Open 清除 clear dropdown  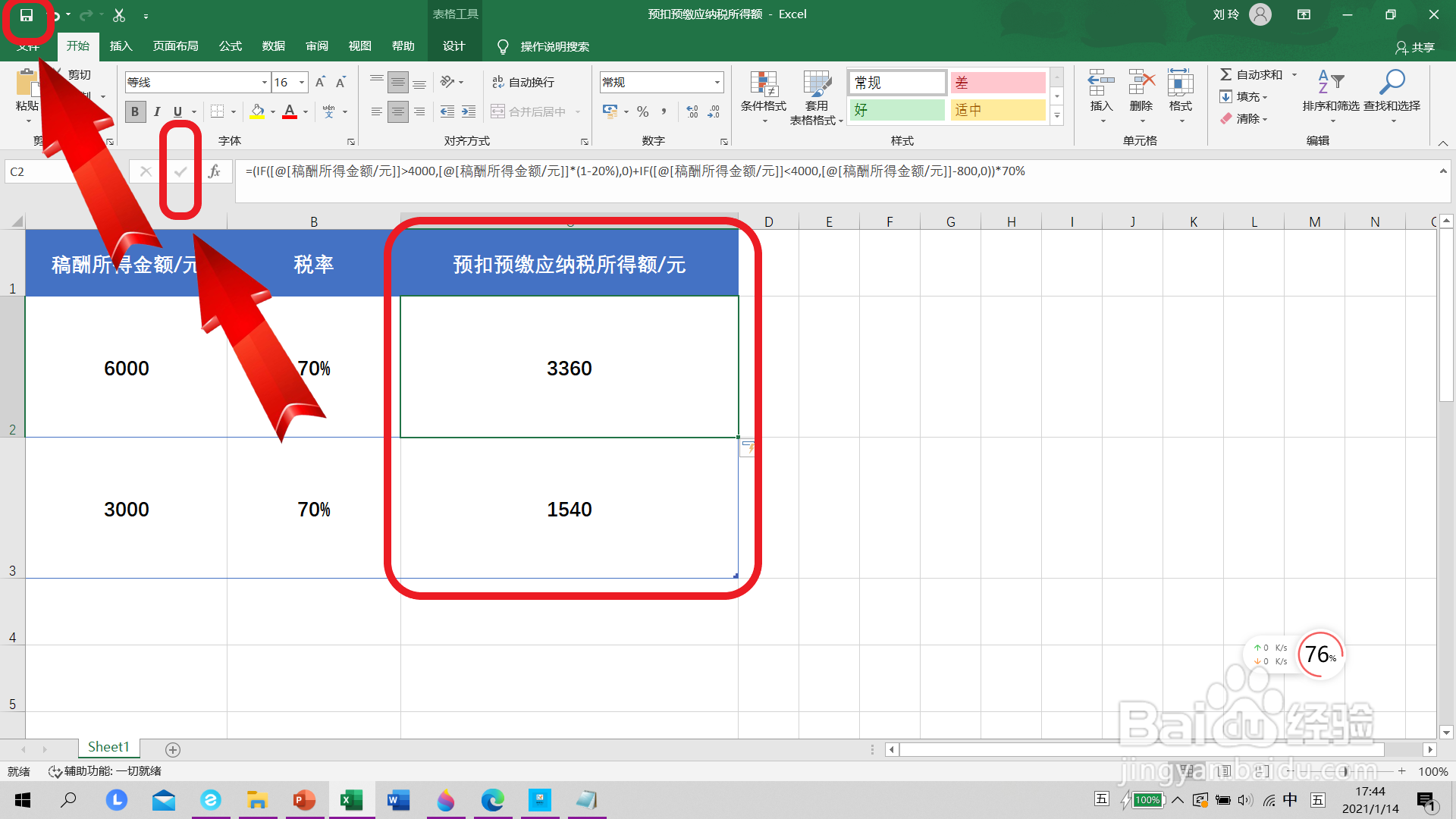1244,118
